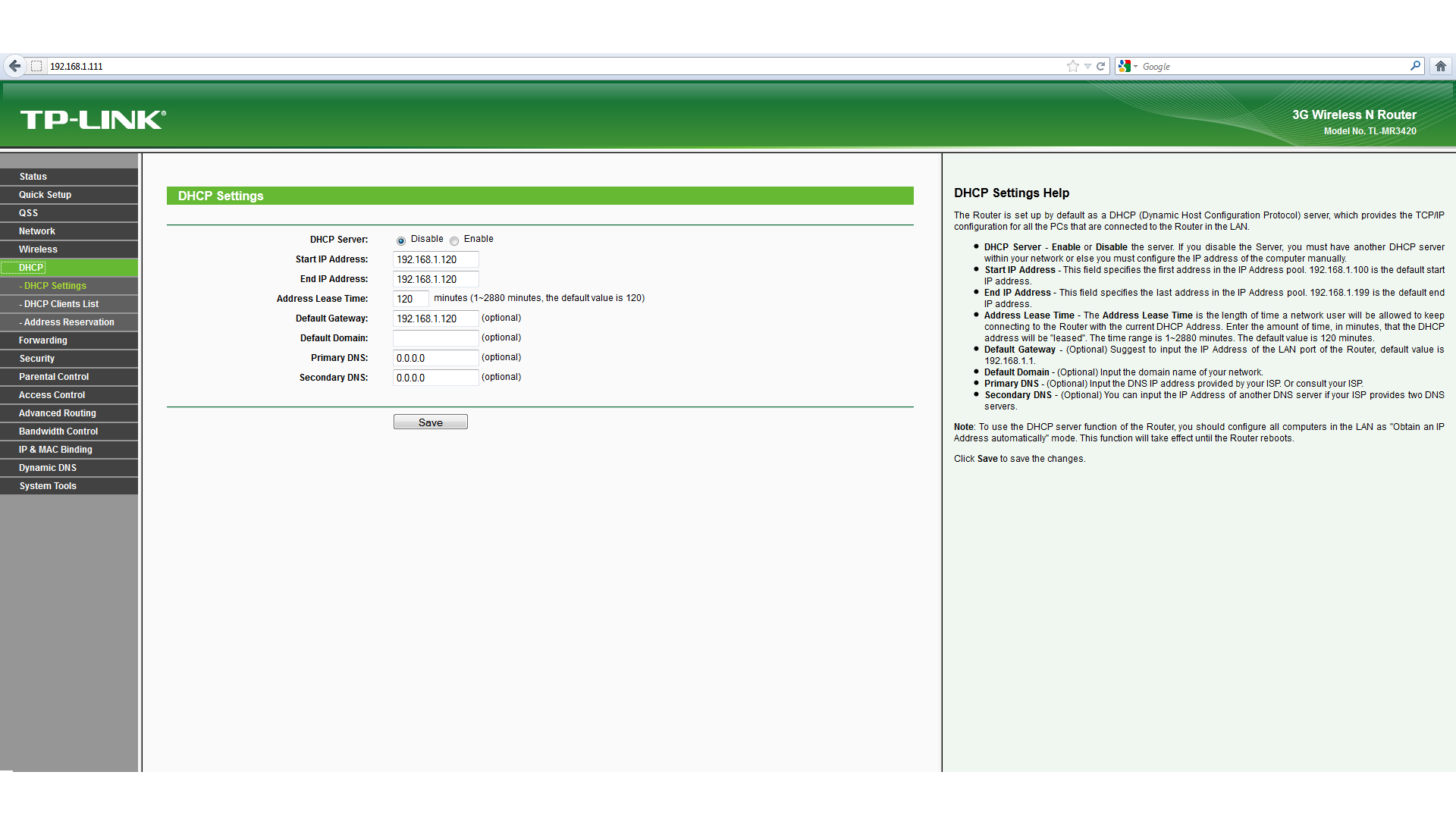Click the TP-LINK logo
This screenshot has height=819, width=1456.
[93, 119]
